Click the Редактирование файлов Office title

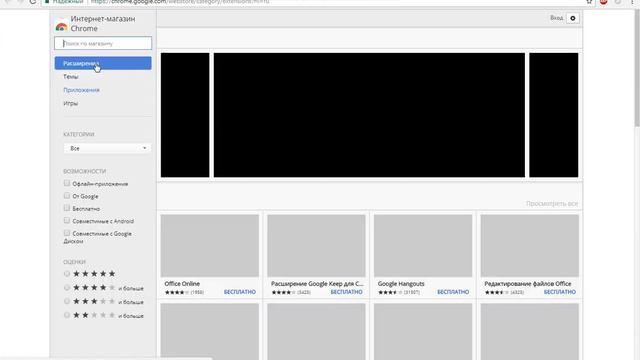[x=528, y=284]
